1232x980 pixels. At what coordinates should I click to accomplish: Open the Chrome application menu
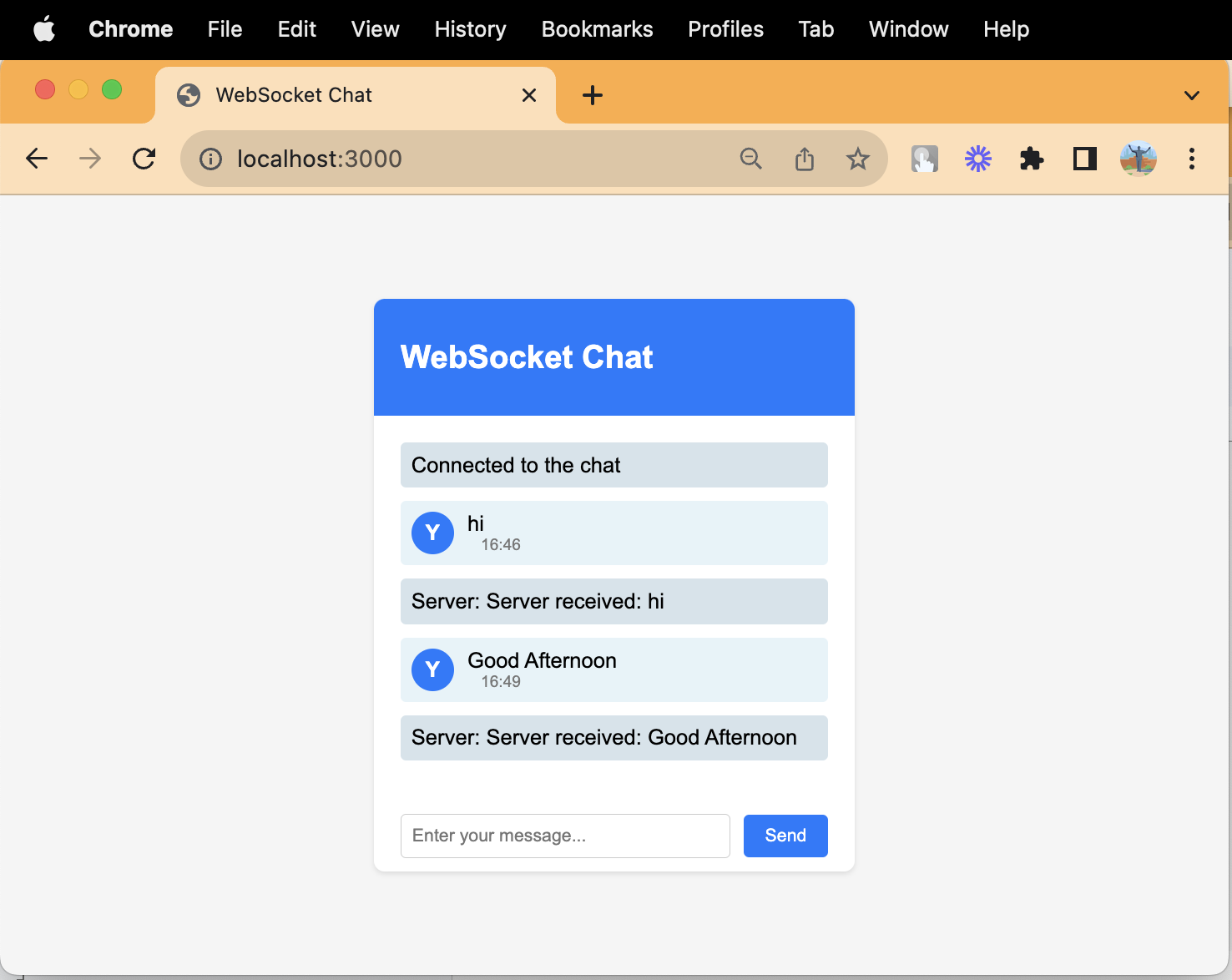131,29
